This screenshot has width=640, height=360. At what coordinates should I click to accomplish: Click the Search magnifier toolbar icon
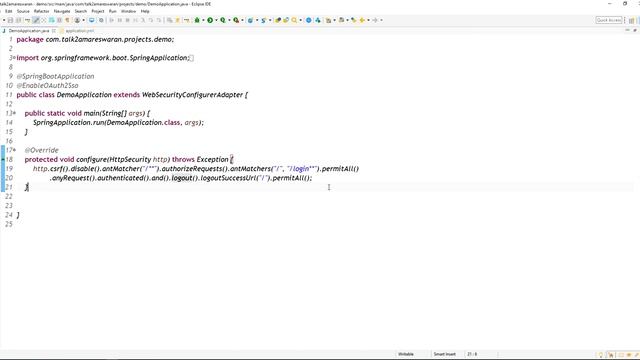tap(294, 20)
